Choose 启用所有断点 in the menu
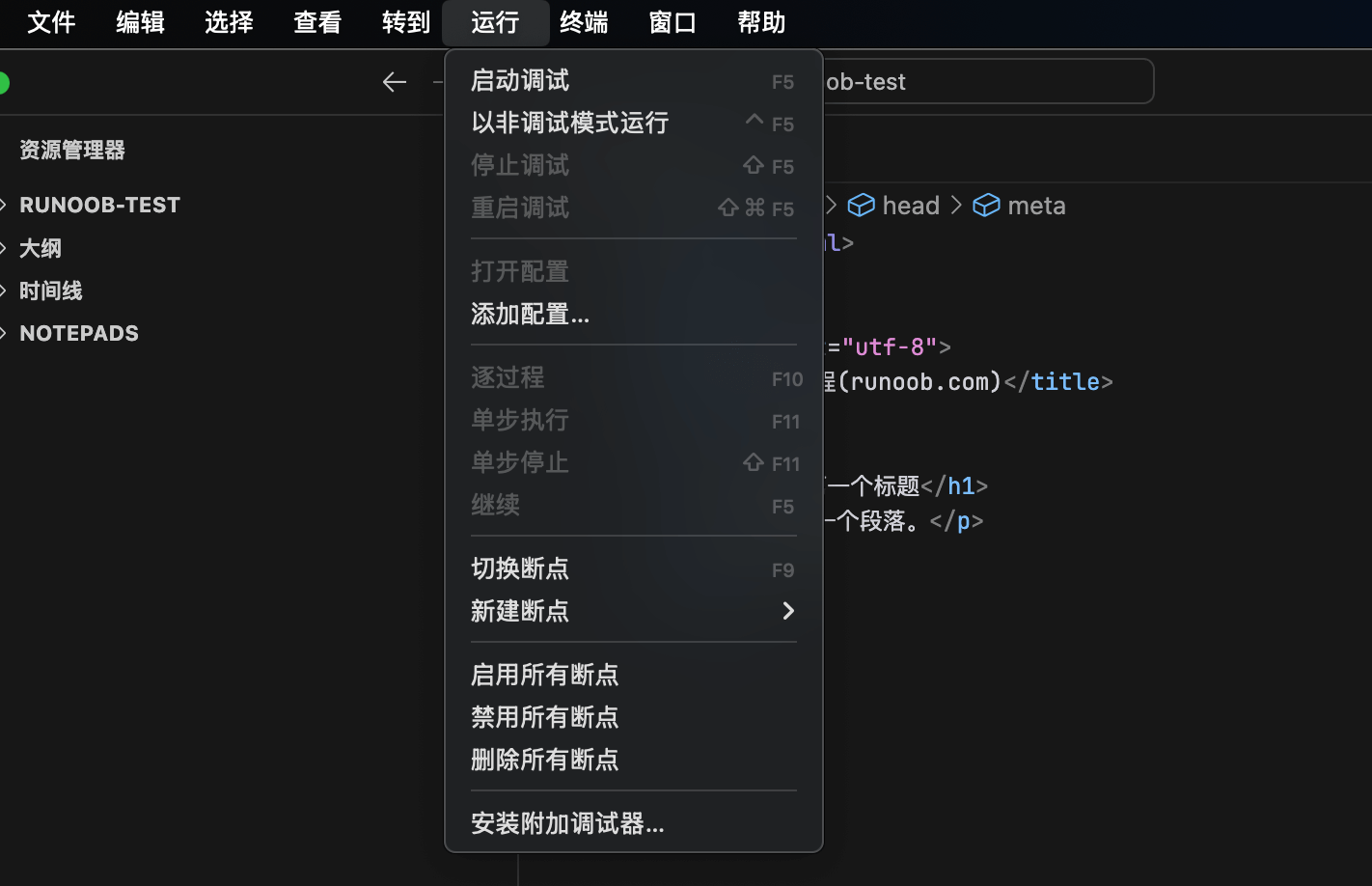Image resolution: width=1372 pixels, height=886 pixels. [544, 676]
